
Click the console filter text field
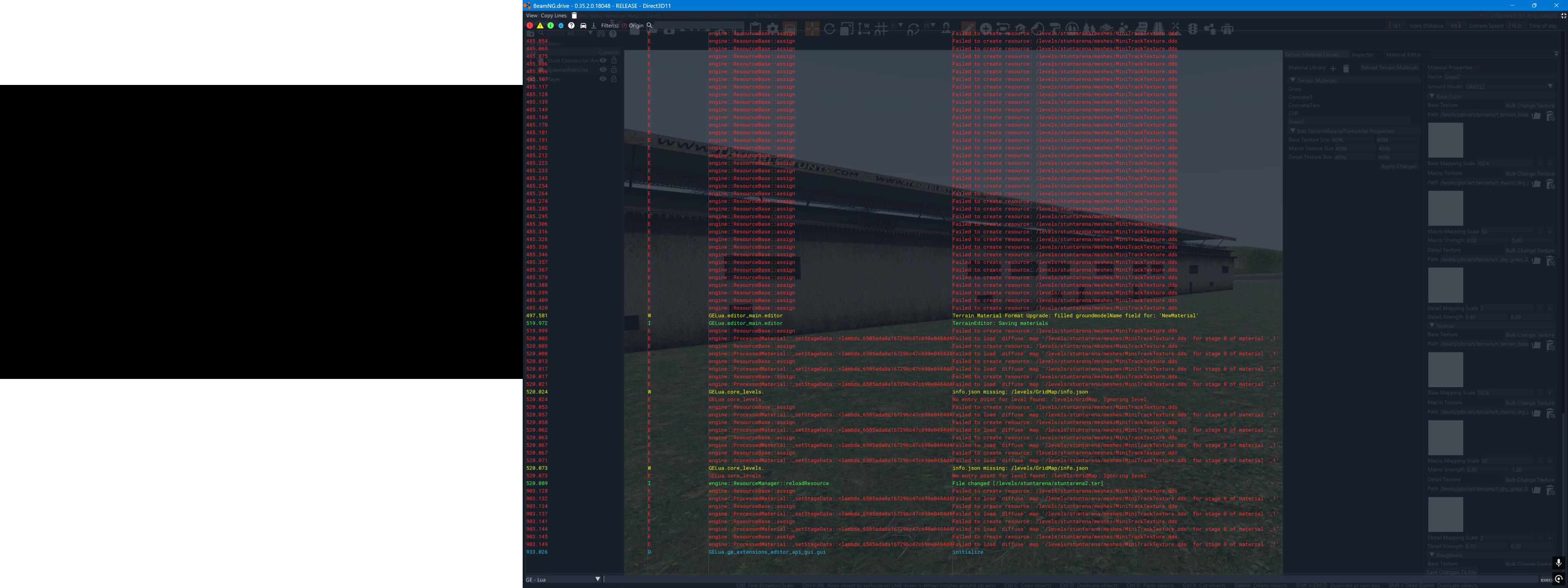click(x=700, y=26)
